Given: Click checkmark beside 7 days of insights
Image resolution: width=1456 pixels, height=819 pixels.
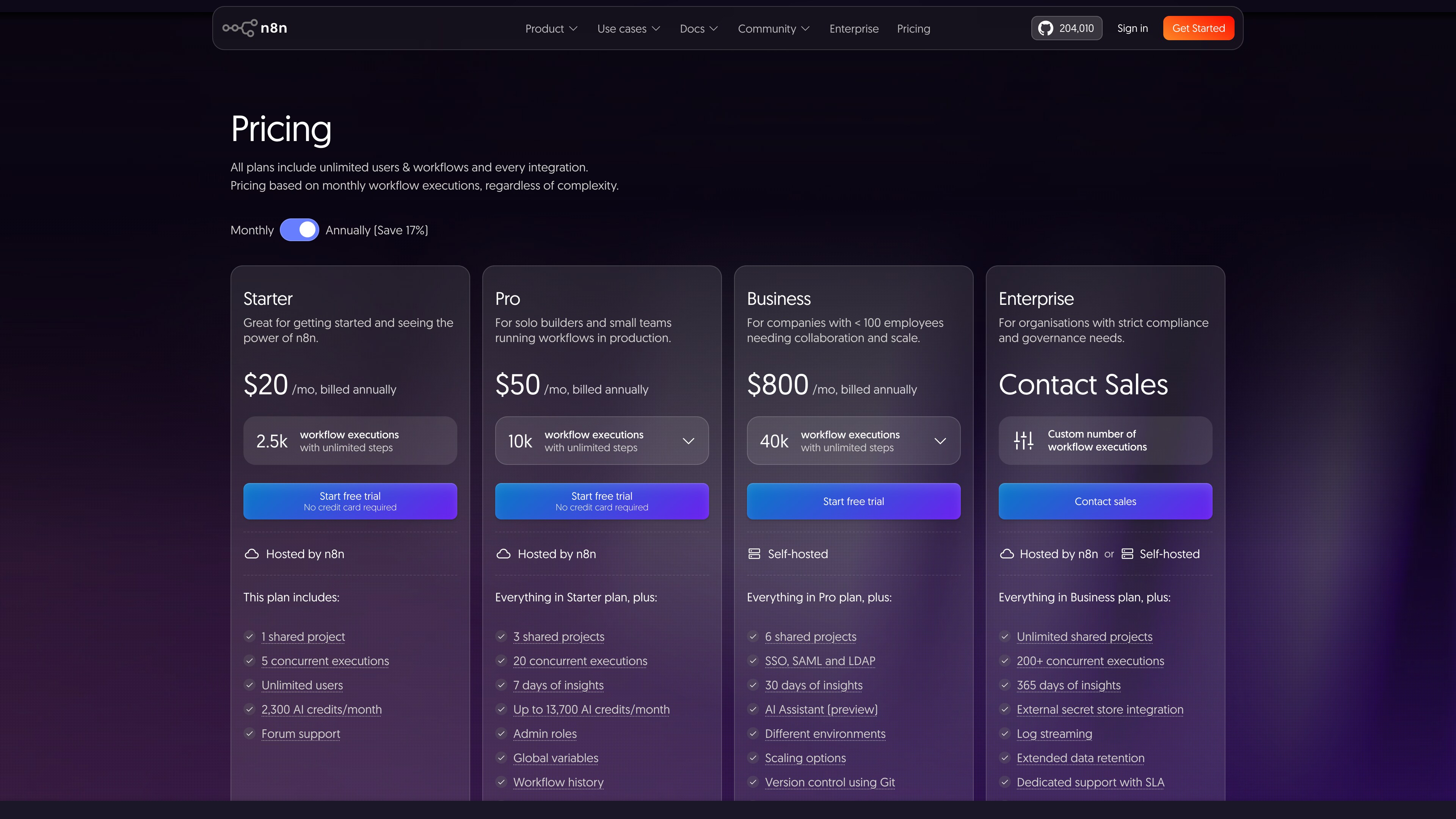Looking at the screenshot, I should tap(501, 685).
